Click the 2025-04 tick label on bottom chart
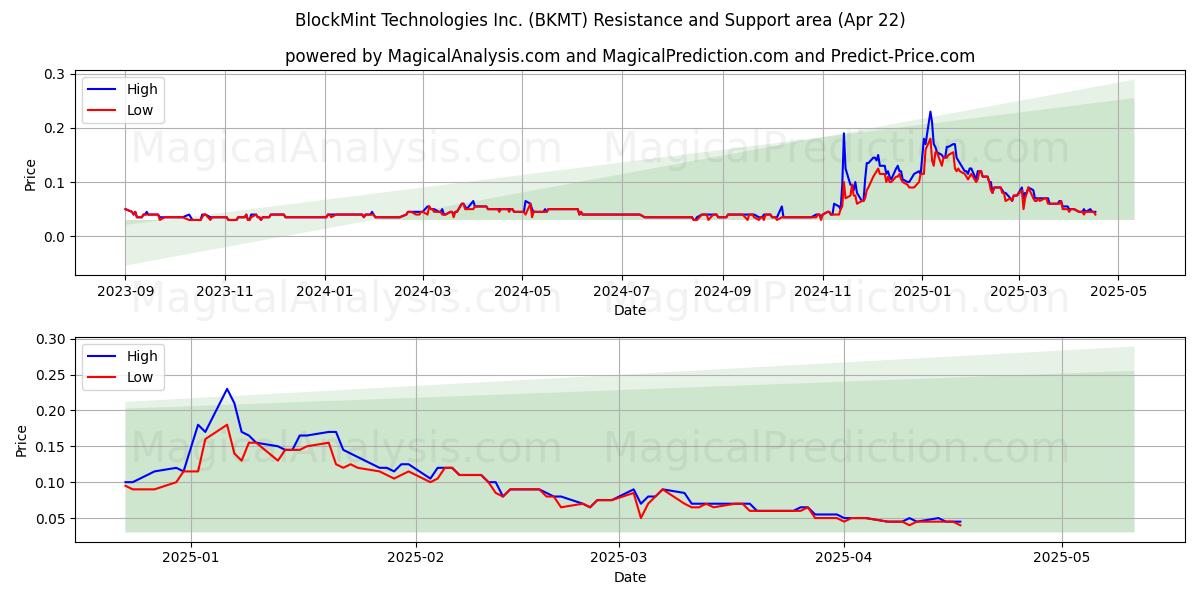Viewport: 1200px width, 600px height. click(x=844, y=558)
